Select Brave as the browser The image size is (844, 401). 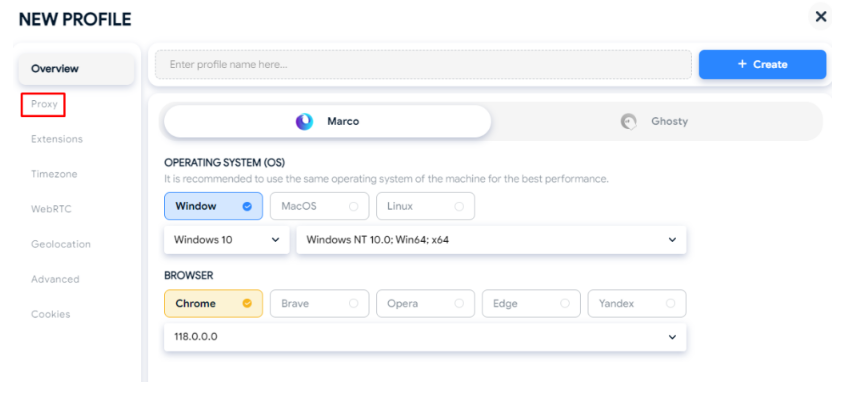click(x=318, y=303)
